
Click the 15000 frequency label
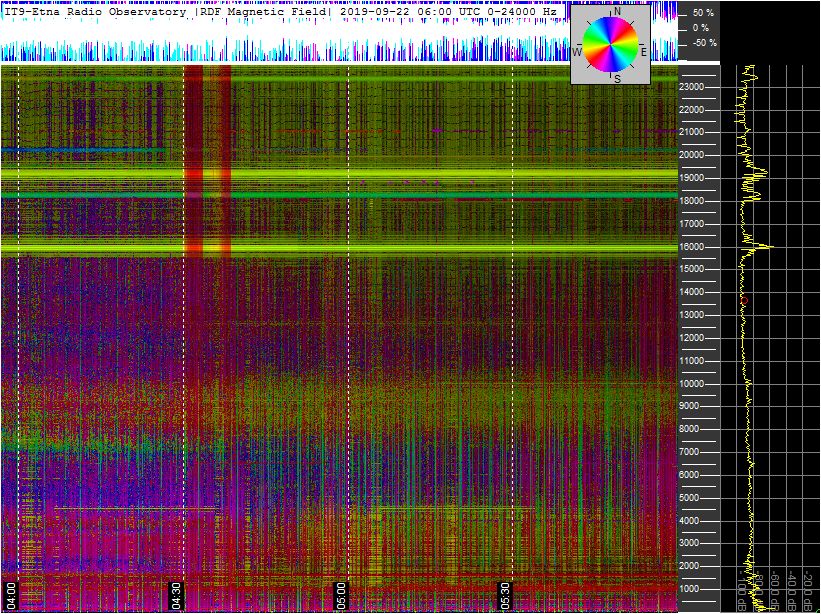(692, 269)
